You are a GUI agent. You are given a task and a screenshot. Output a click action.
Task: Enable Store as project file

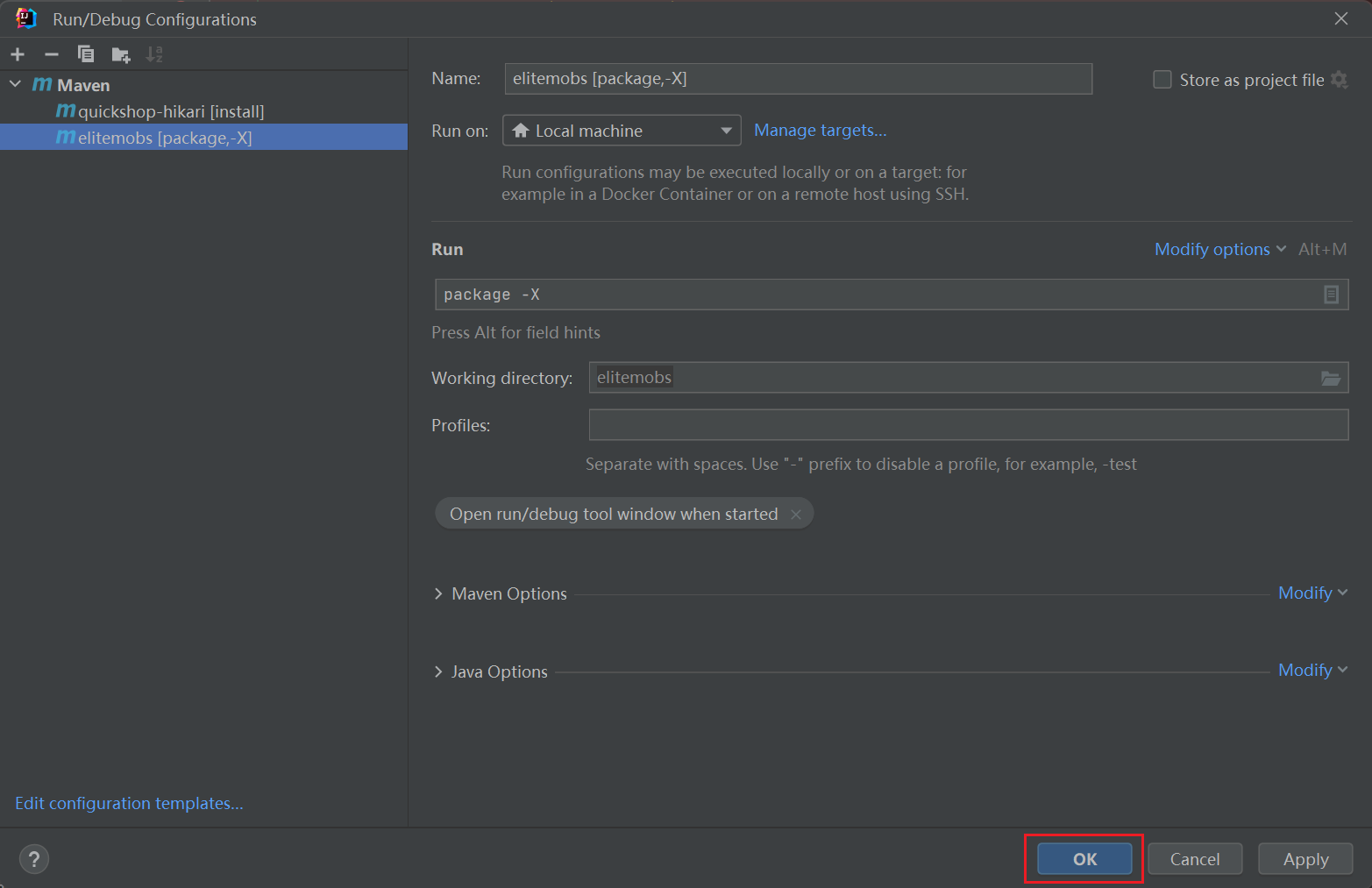click(1162, 80)
